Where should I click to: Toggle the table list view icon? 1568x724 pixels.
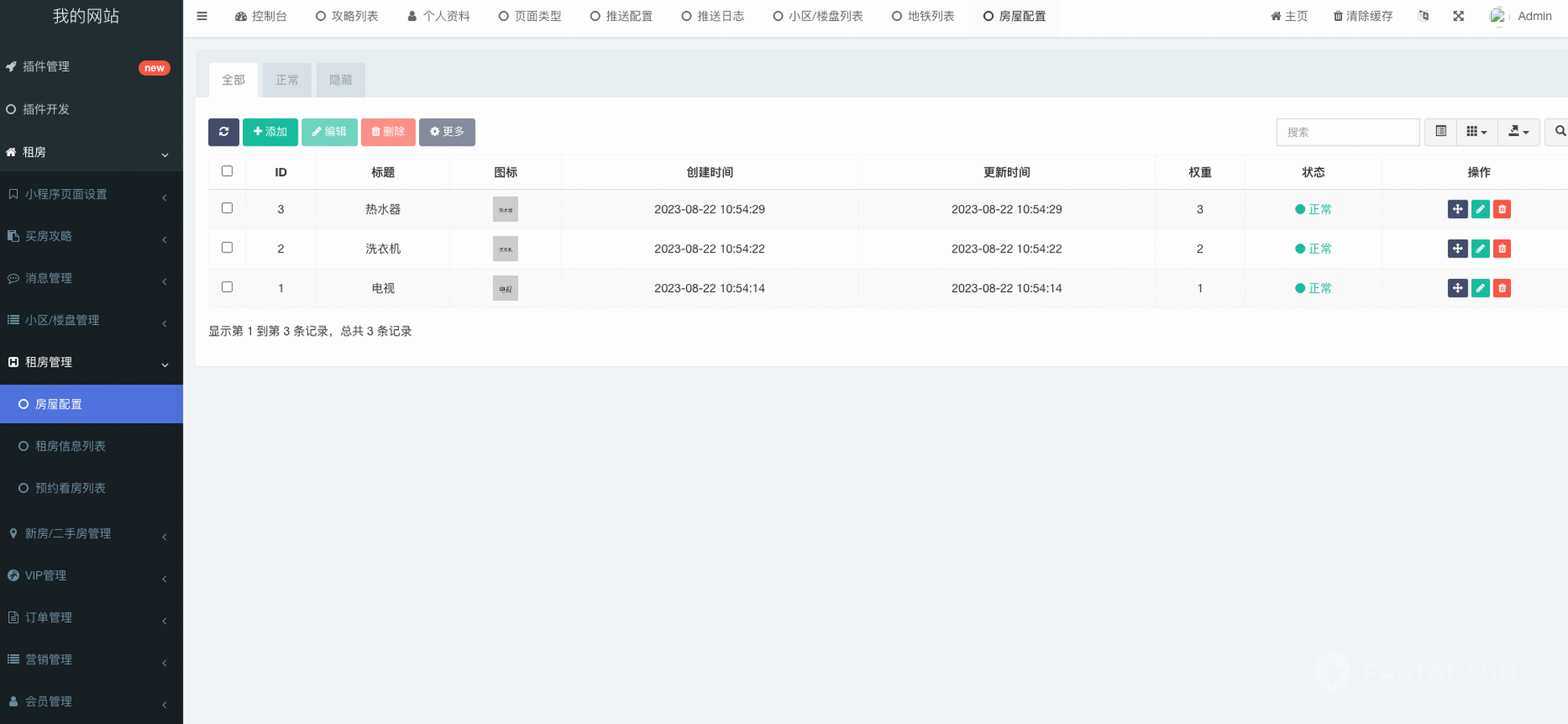[1440, 132]
